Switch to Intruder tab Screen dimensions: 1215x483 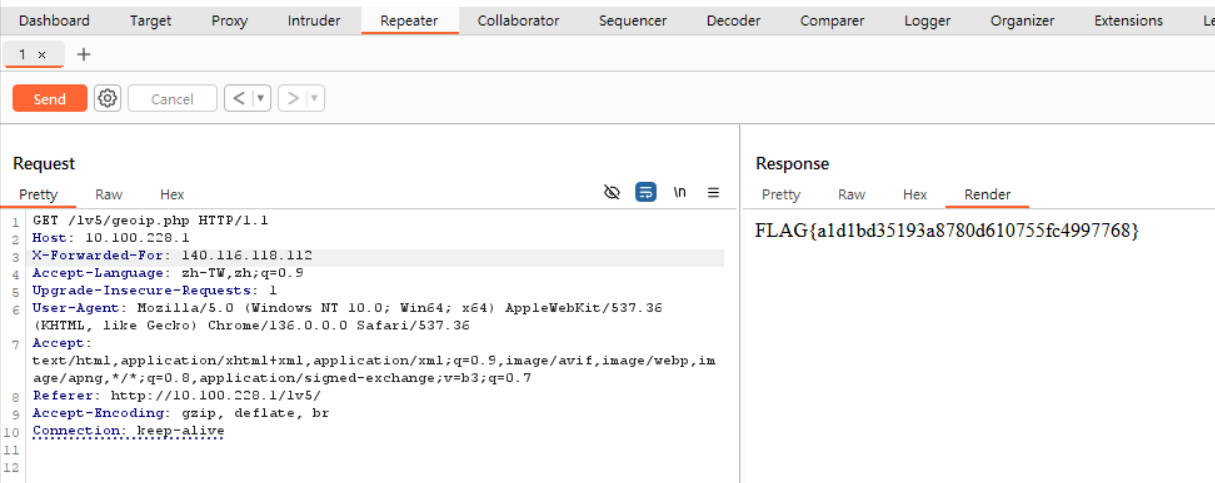point(314,20)
